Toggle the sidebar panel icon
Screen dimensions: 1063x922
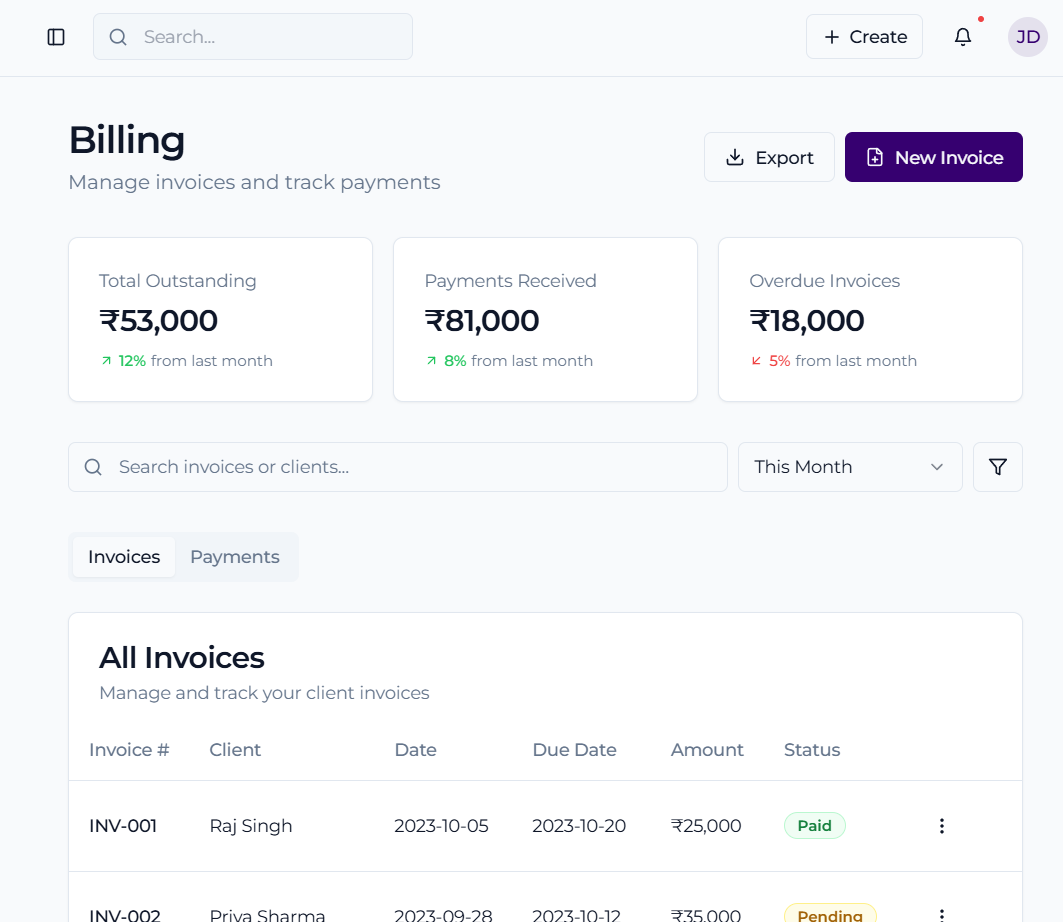[56, 37]
